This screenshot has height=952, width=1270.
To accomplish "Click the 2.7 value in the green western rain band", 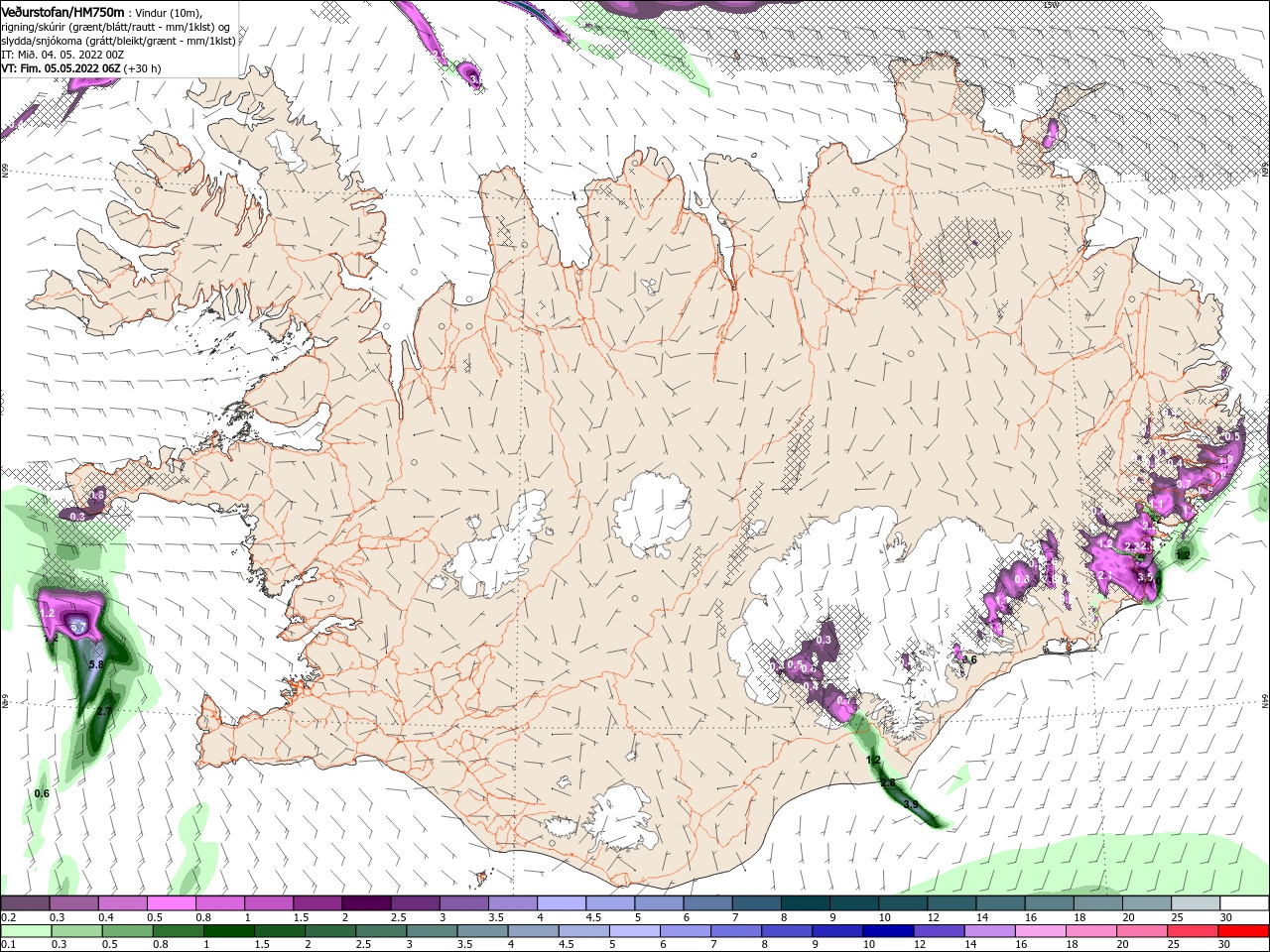I will pos(105,711).
